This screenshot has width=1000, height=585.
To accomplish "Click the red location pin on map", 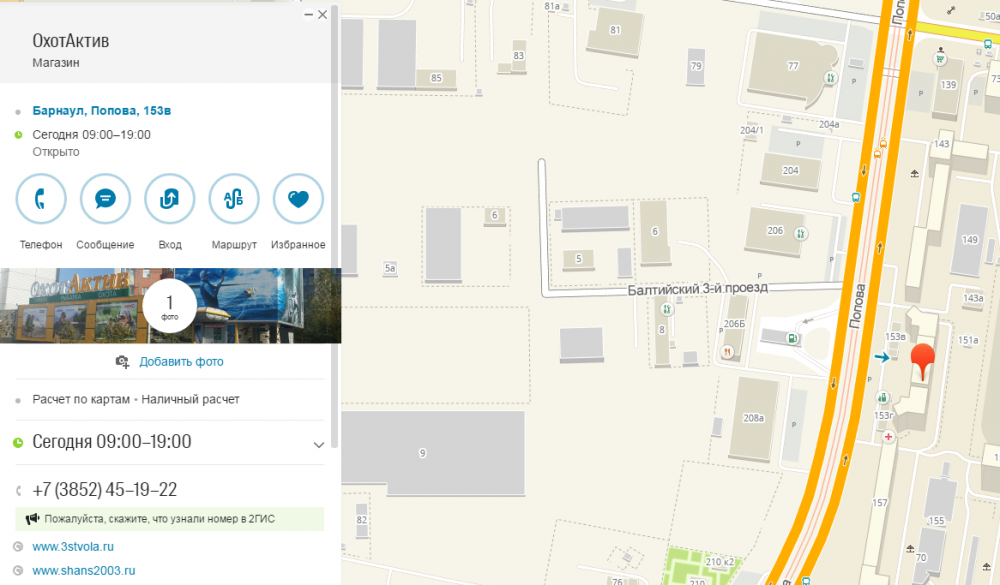I will pyautogui.click(x=921, y=360).
